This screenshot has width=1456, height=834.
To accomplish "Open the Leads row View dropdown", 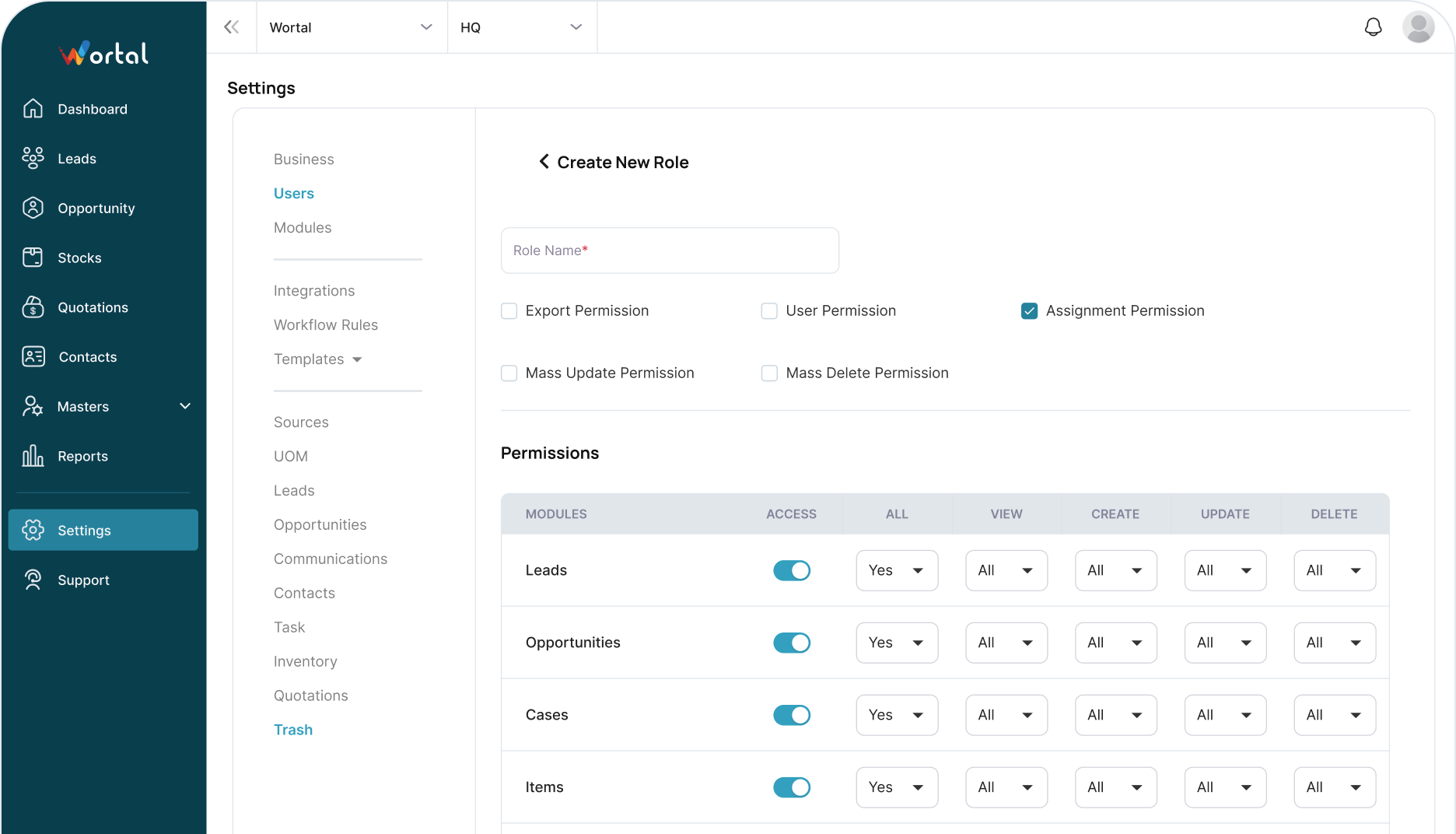I will 1006,570.
